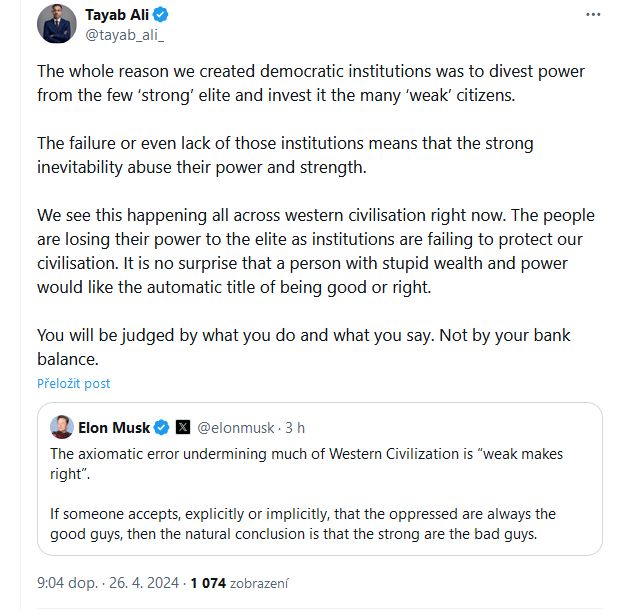Viewport: 618px width, 611px height.
Task: Open the Elon Musk name in quote
Action: point(114,428)
